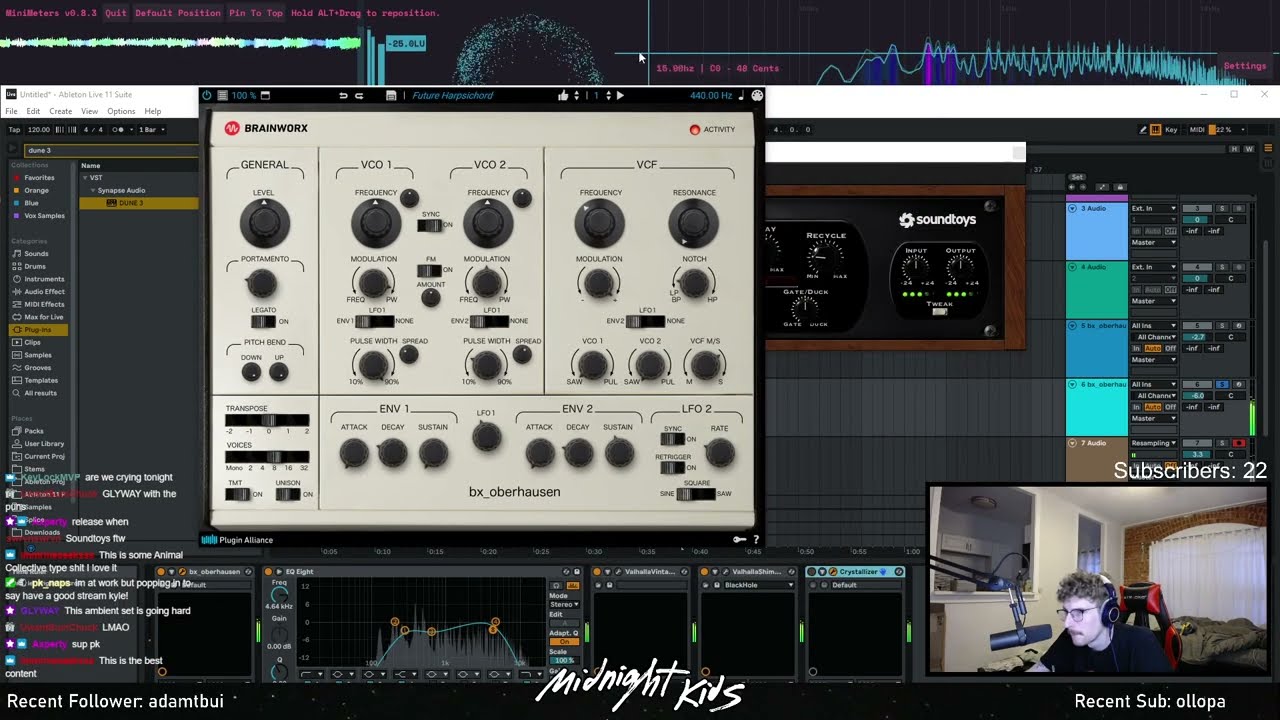Image resolution: width=1280 pixels, height=720 pixels.
Task: Collapse the VST folder in browser
Action: coord(86,178)
